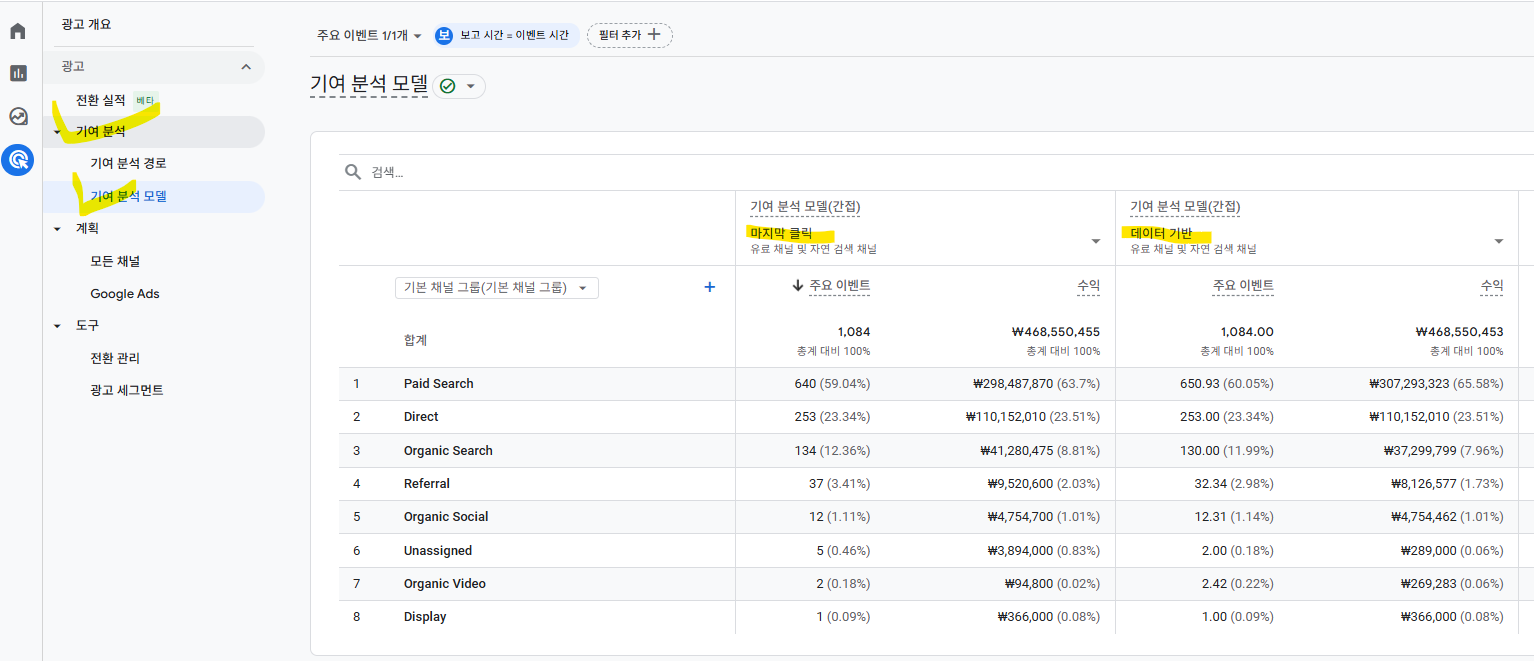Click the 보고 시간 = 이벤트 시간 chip
This screenshot has height=661, width=1534.
click(506, 35)
